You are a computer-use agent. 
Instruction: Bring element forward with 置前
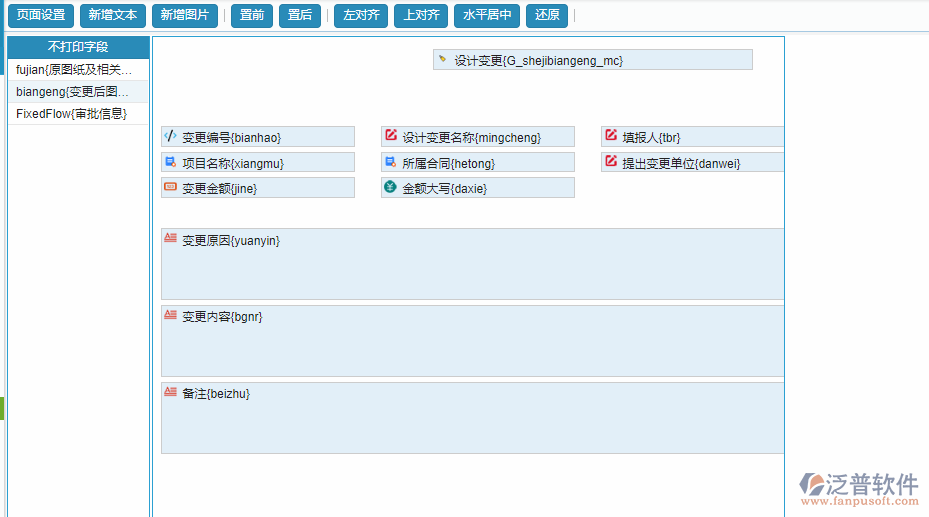(x=252, y=15)
